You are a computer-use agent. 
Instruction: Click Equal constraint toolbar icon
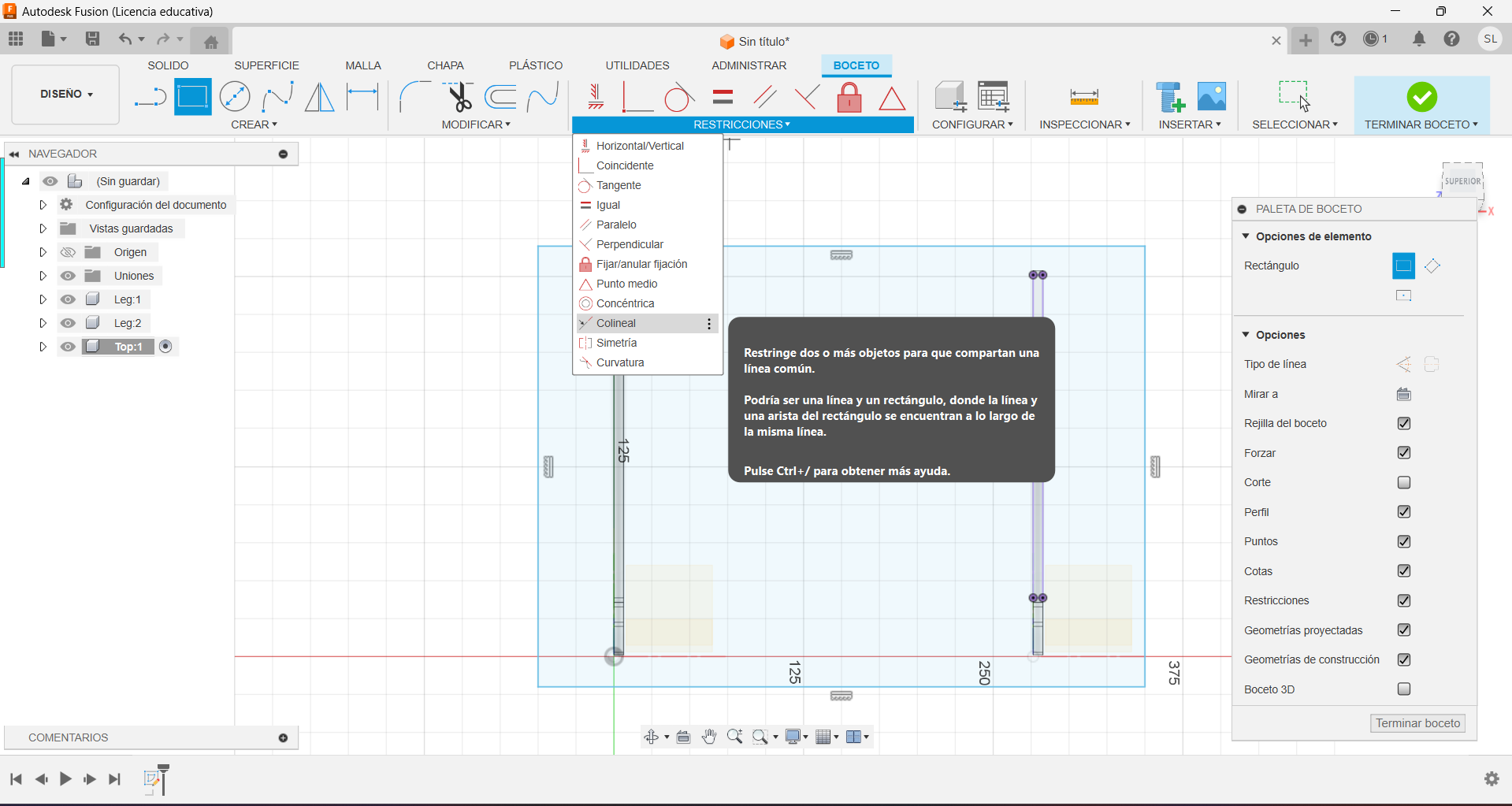723,98
